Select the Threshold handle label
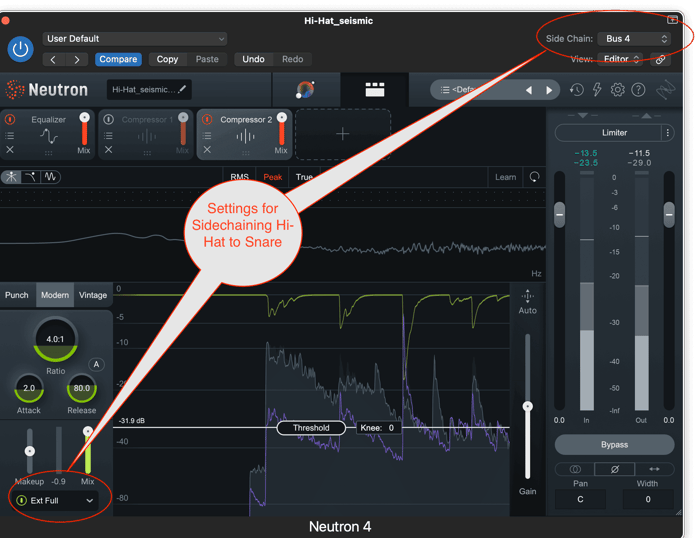Screen dimensions: 700x538 coord(311,428)
